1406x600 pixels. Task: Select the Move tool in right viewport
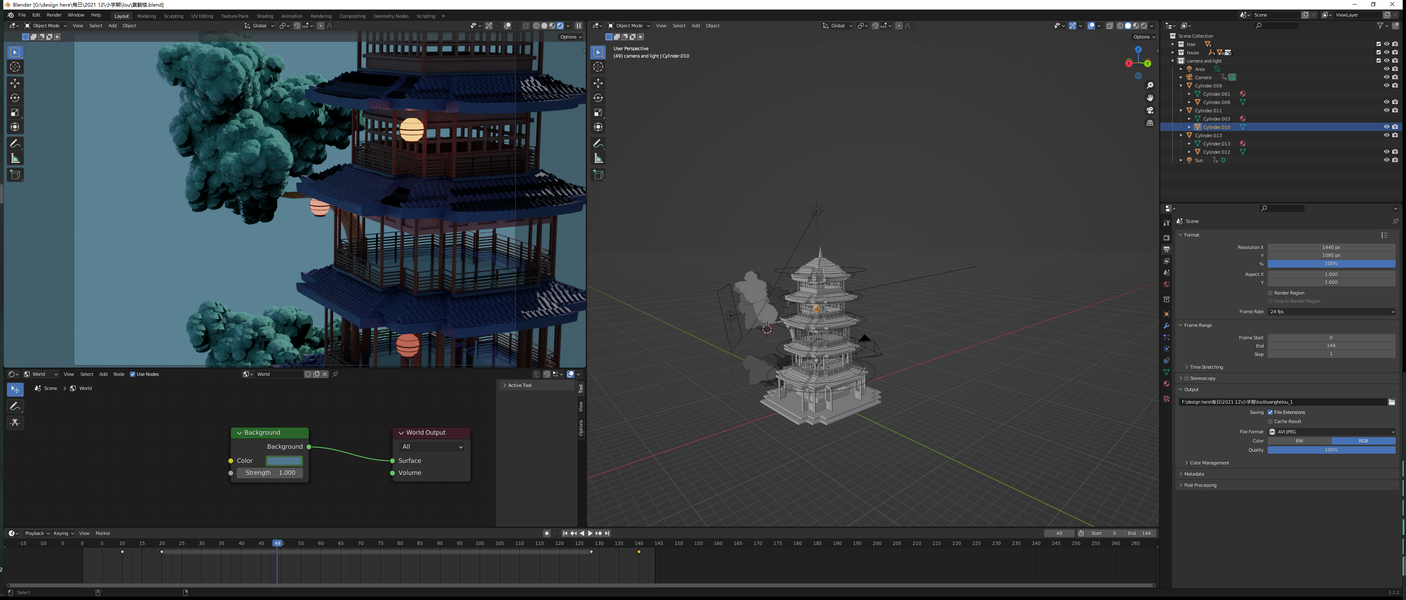tap(598, 83)
